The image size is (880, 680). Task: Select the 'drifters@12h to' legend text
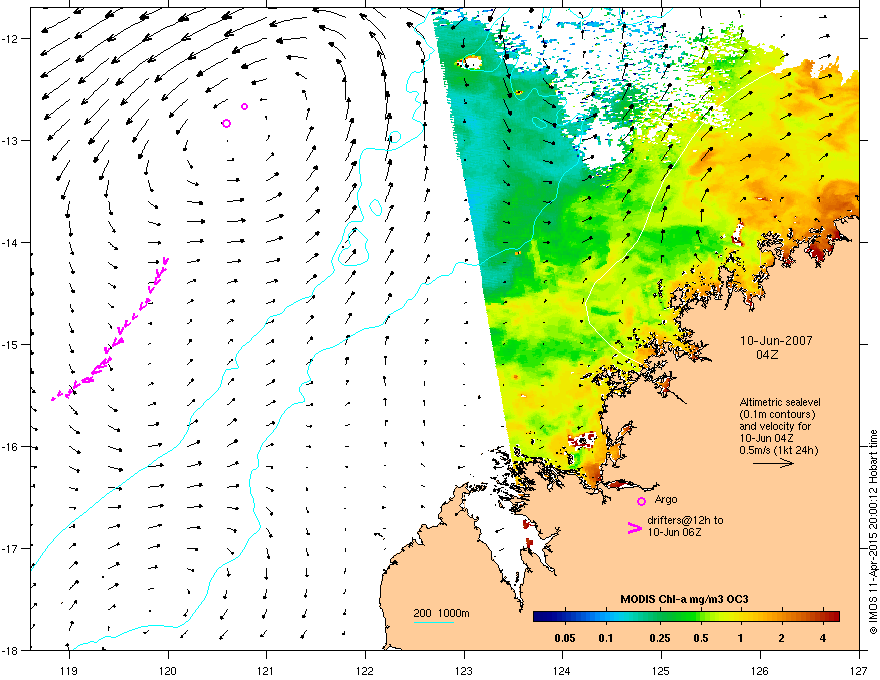pyautogui.click(x=685, y=520)
